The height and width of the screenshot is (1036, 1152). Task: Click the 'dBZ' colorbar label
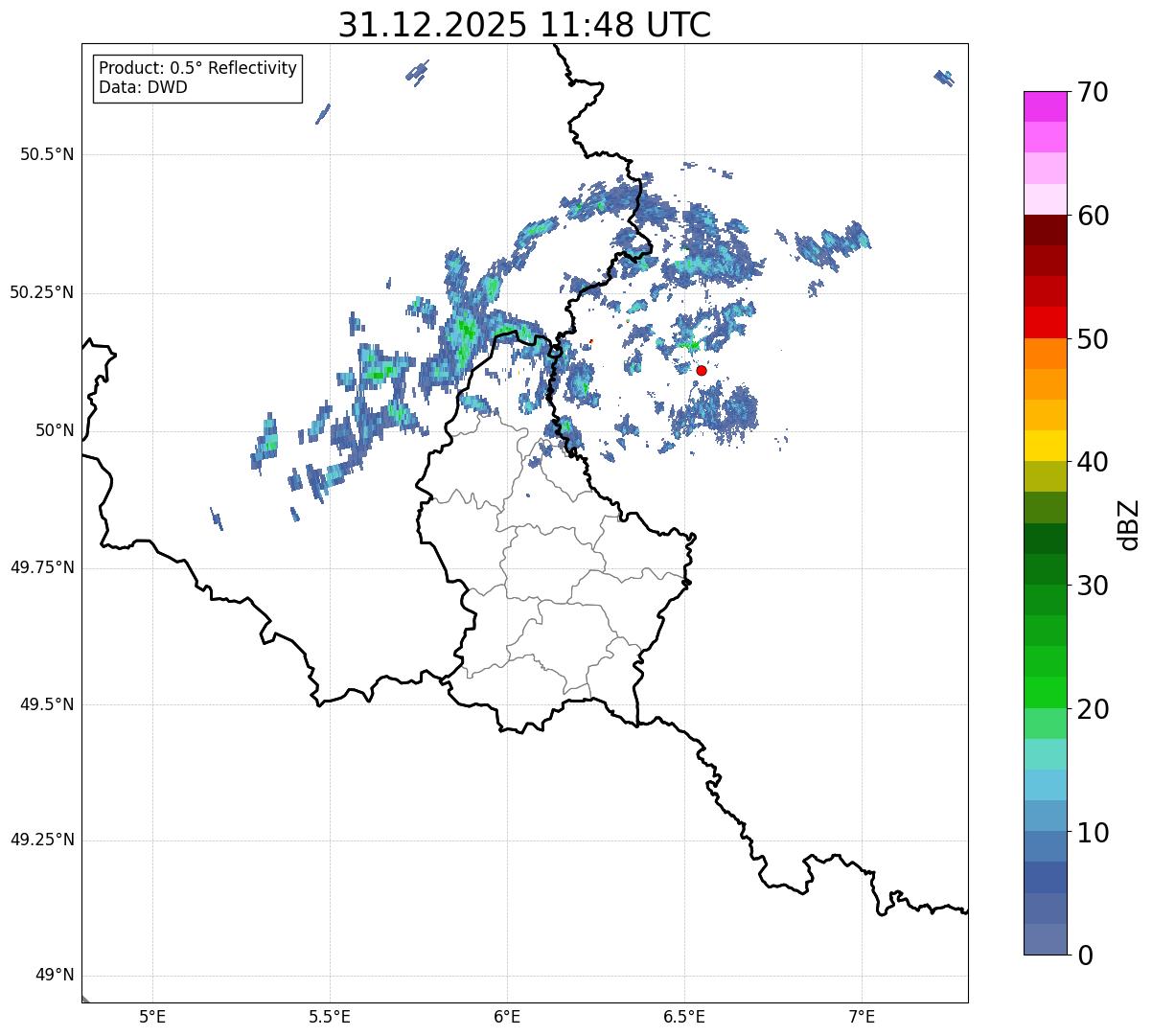[x=1129, y=524]
